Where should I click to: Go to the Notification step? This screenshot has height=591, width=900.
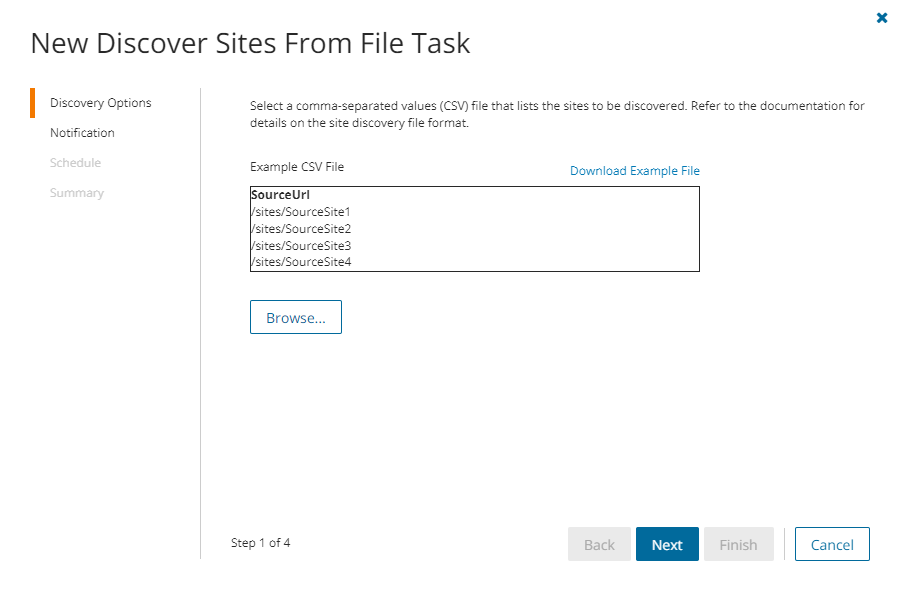(x=82, y=133)
